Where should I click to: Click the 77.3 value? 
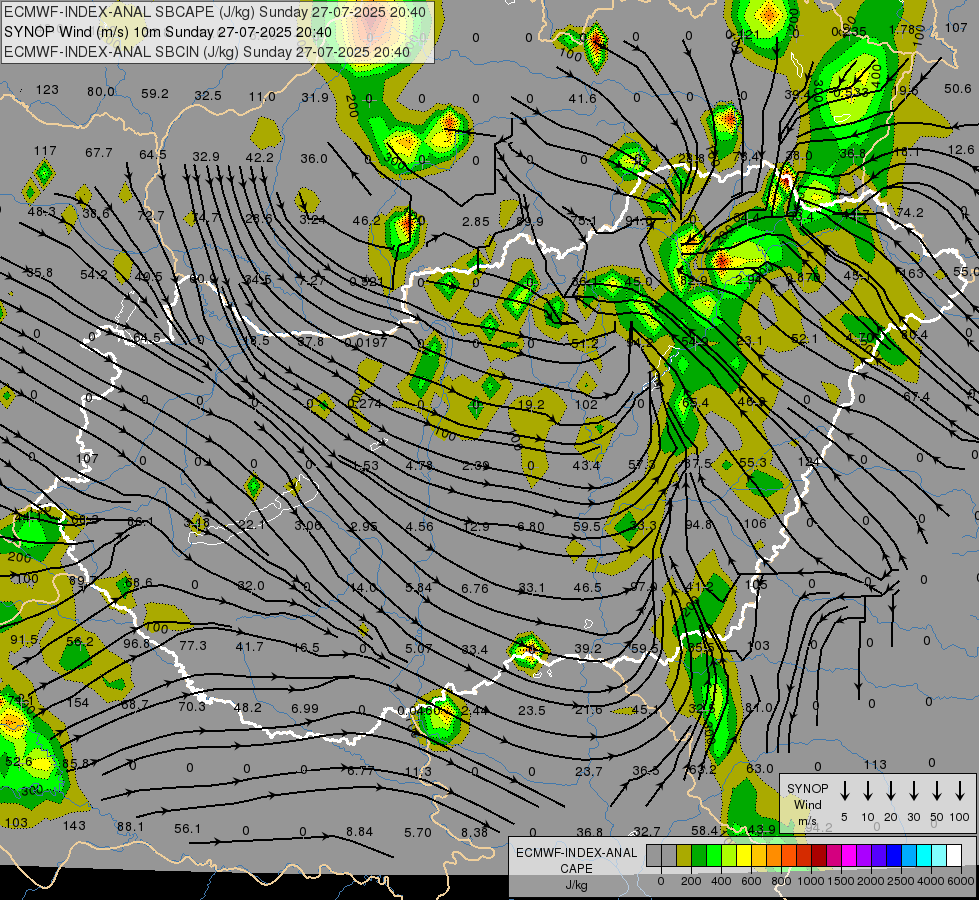point(193,645)
